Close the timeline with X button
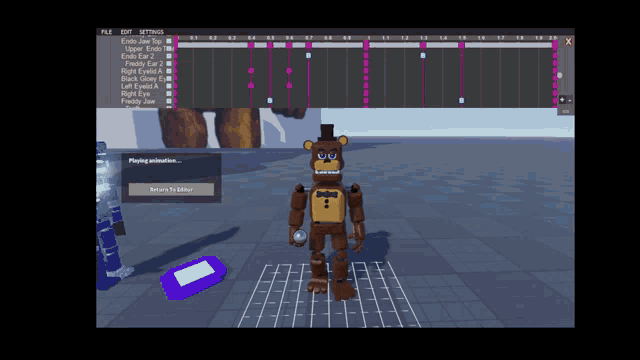Image resolution: width=640 pixels, height=360 pixels. click(568, 42)
